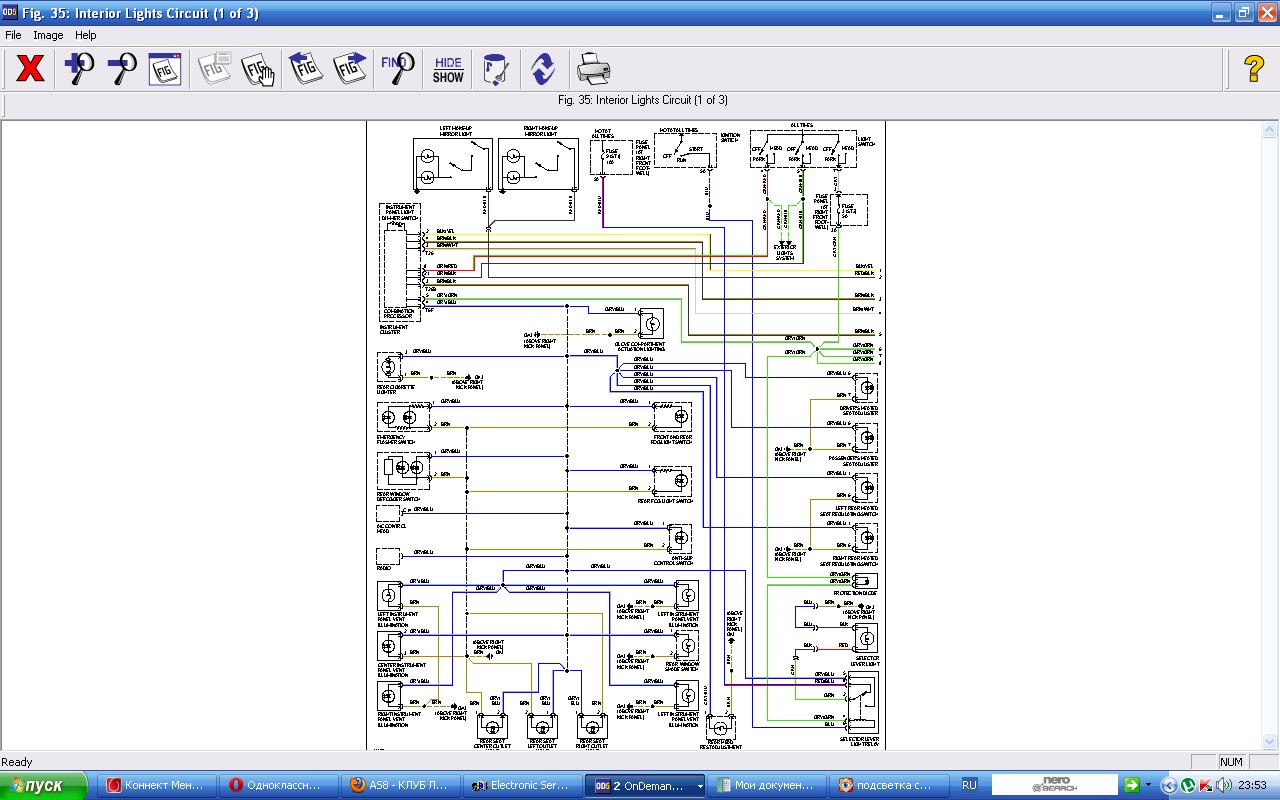Expand the OnDemand taskbar group dropdown

tap(699, 786)
